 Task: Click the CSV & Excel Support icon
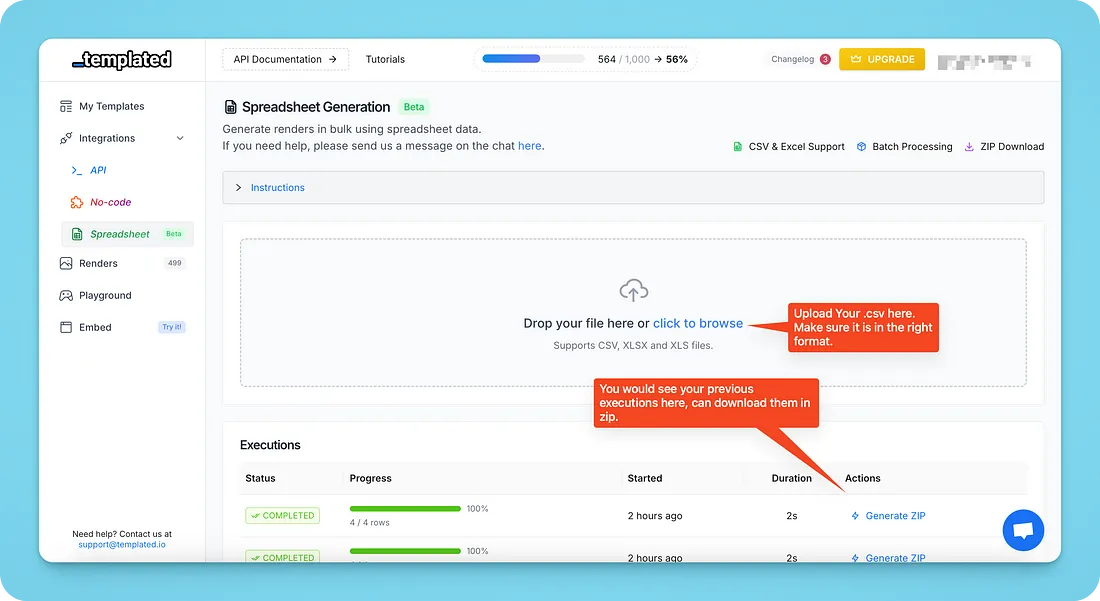point(737,147)
